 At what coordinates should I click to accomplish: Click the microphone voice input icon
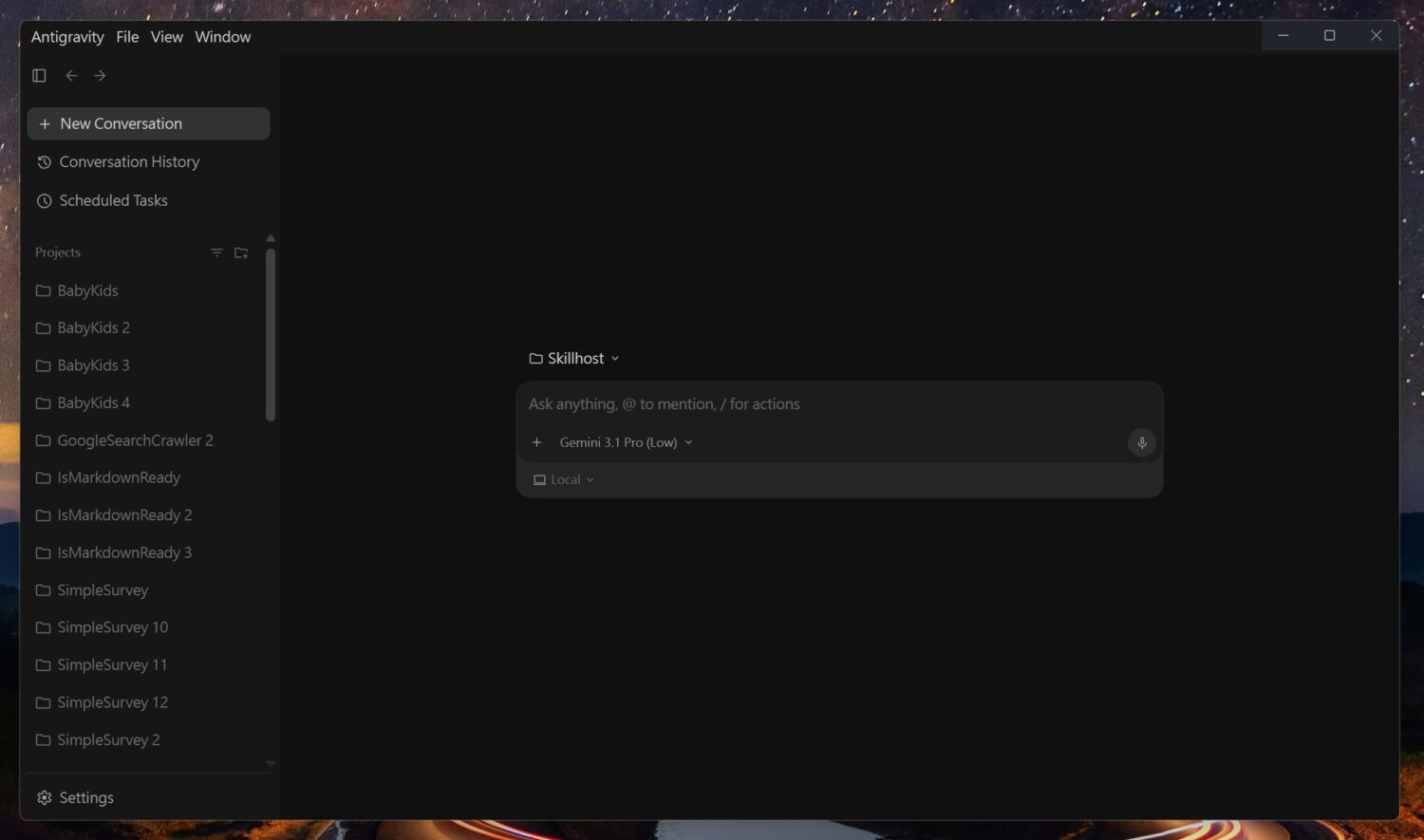[1141, 442]
